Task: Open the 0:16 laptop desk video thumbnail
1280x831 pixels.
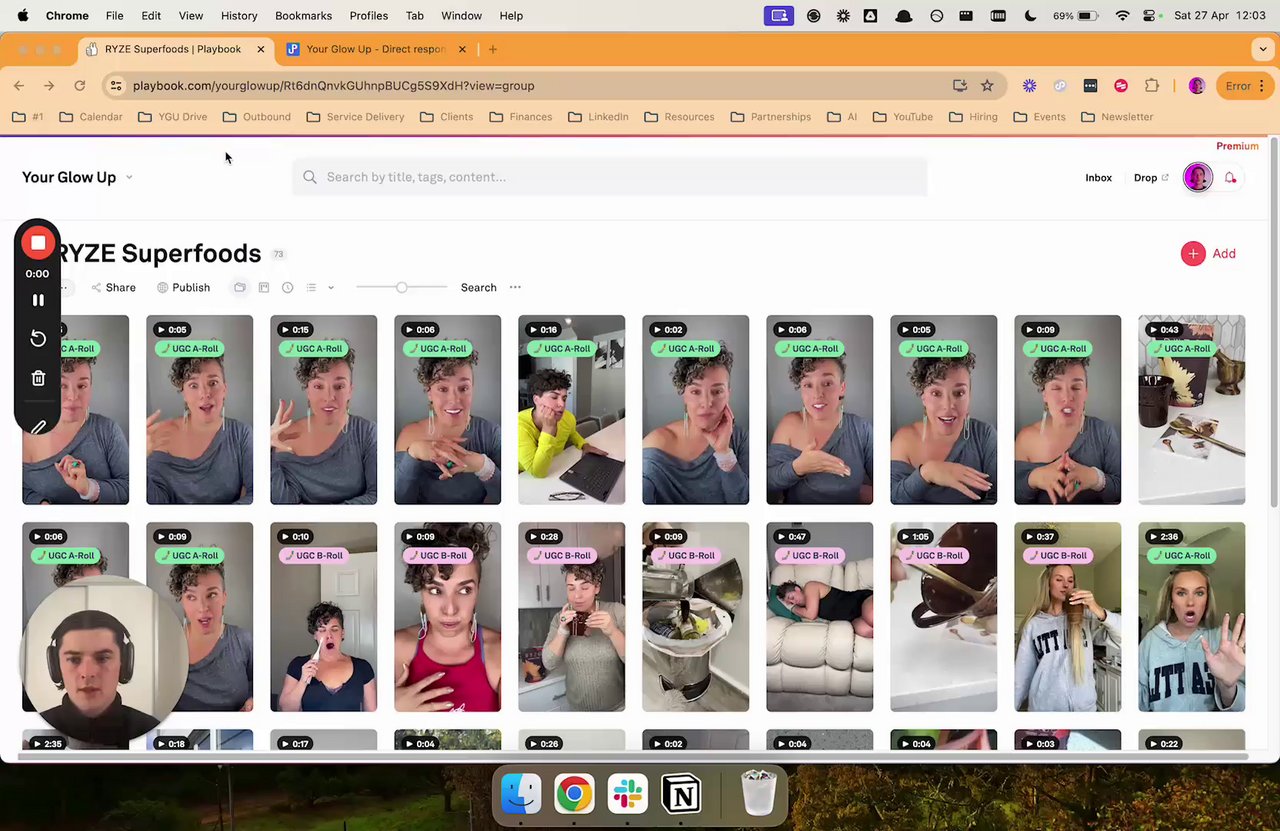Action: click(x=571, y=410)
